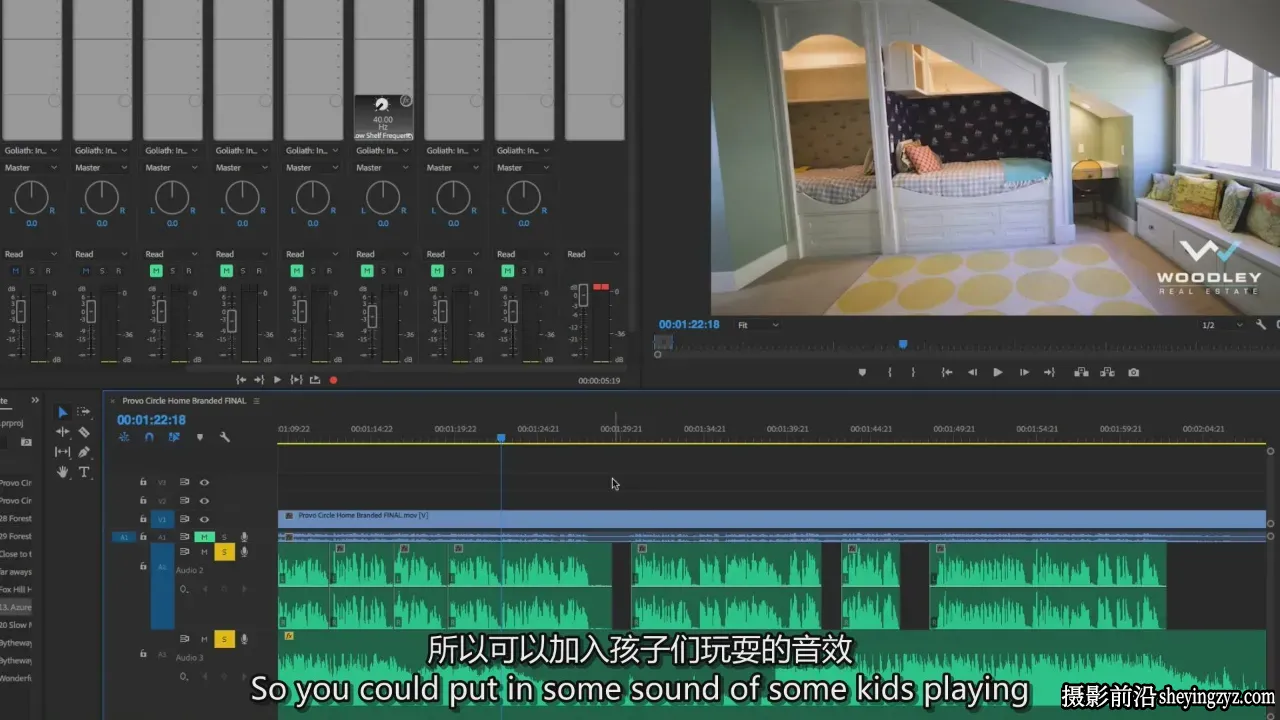The image size is (1280, 720).
Task: Select the Pen tool
Action: pyautogui.click(x=84, y=452)
